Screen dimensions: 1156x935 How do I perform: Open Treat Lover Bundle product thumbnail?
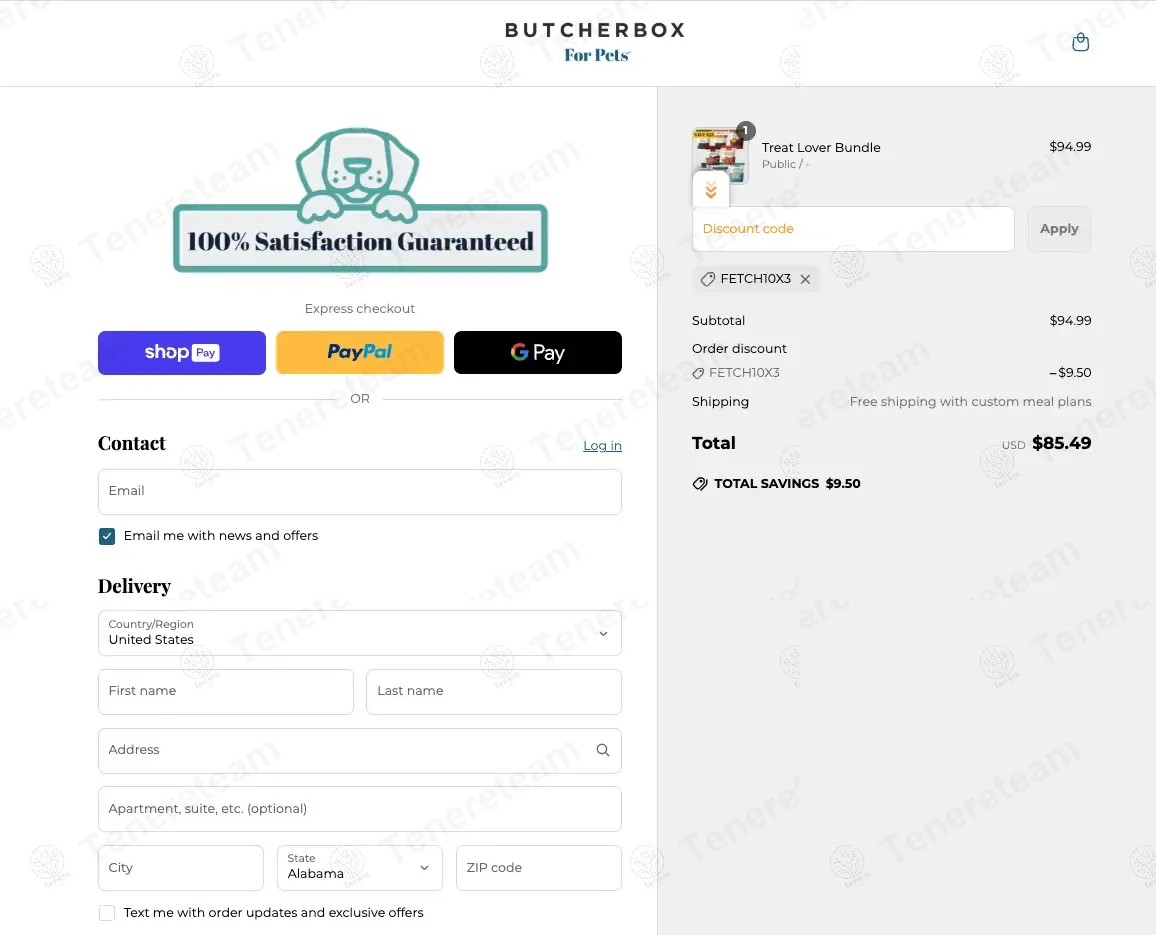(x=720, y=155)
